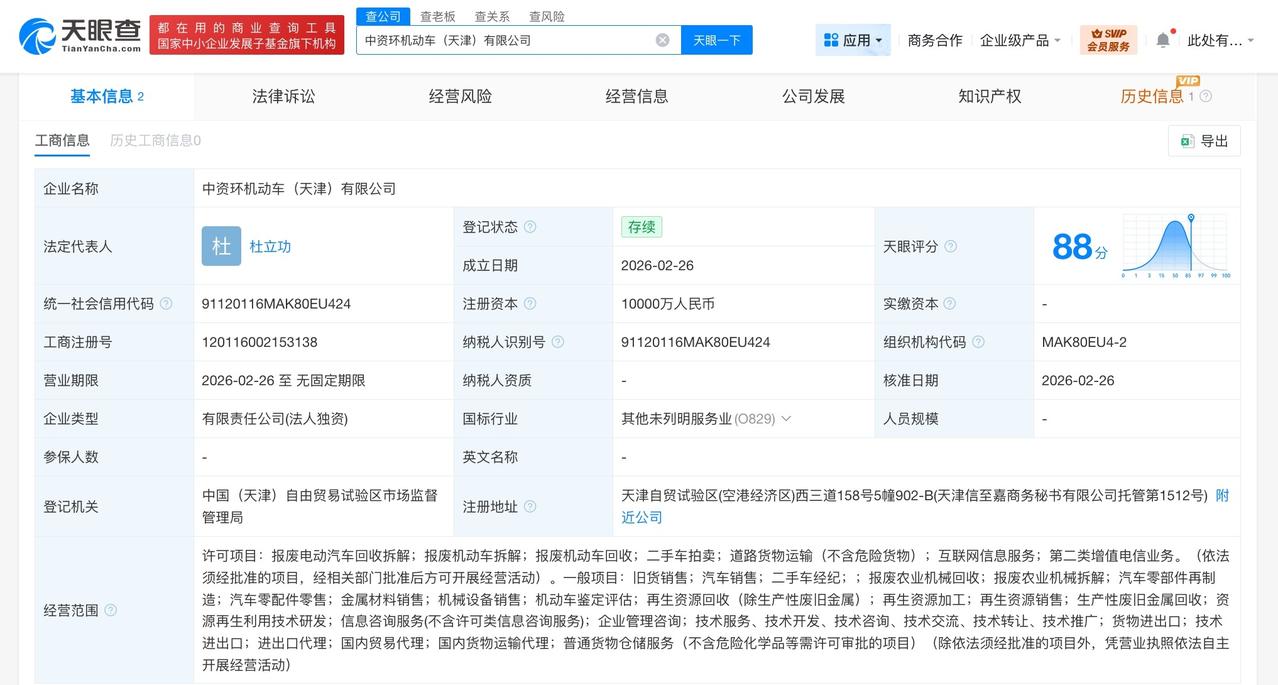Click the apps grid icon next to 应用

(830, 39)
